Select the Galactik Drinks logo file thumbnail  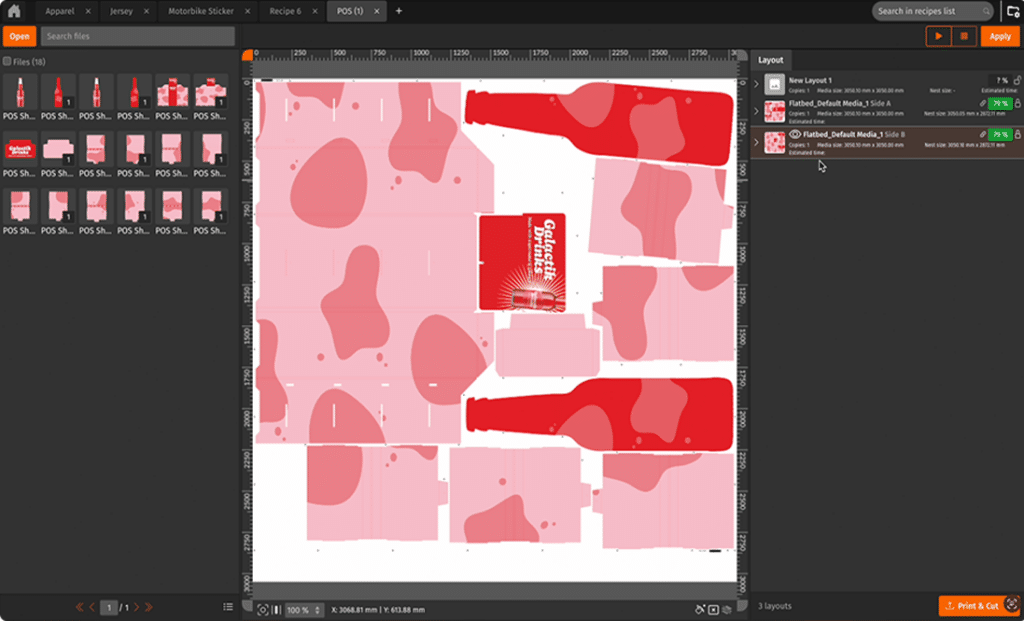click(20, 150)
